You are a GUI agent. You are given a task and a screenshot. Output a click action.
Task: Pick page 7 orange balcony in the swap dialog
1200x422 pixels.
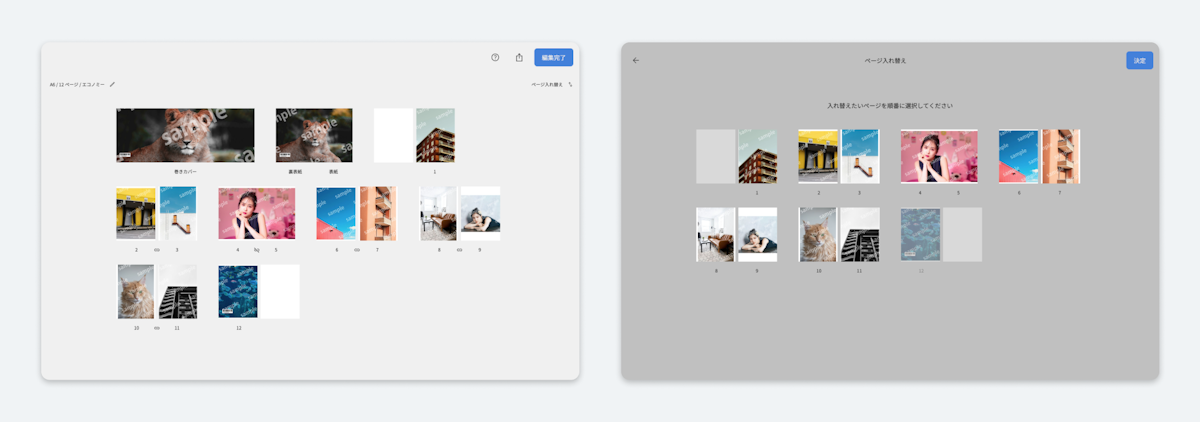pos(1061,156)
